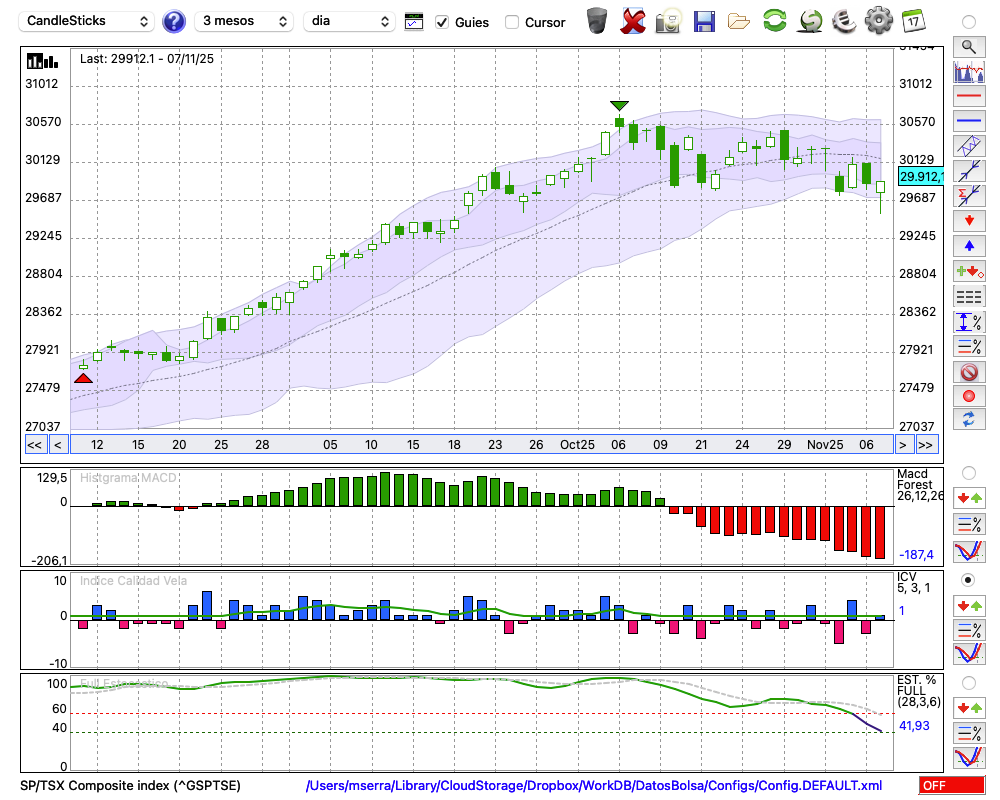Select the blue horizontal line tool
Viewport: 1000px width, 800px height.
tap(968, 121)
